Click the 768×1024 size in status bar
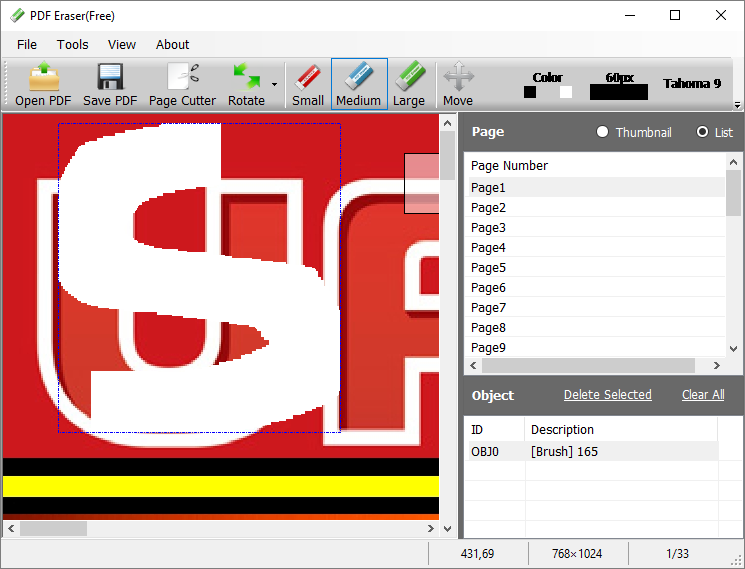 577,553
